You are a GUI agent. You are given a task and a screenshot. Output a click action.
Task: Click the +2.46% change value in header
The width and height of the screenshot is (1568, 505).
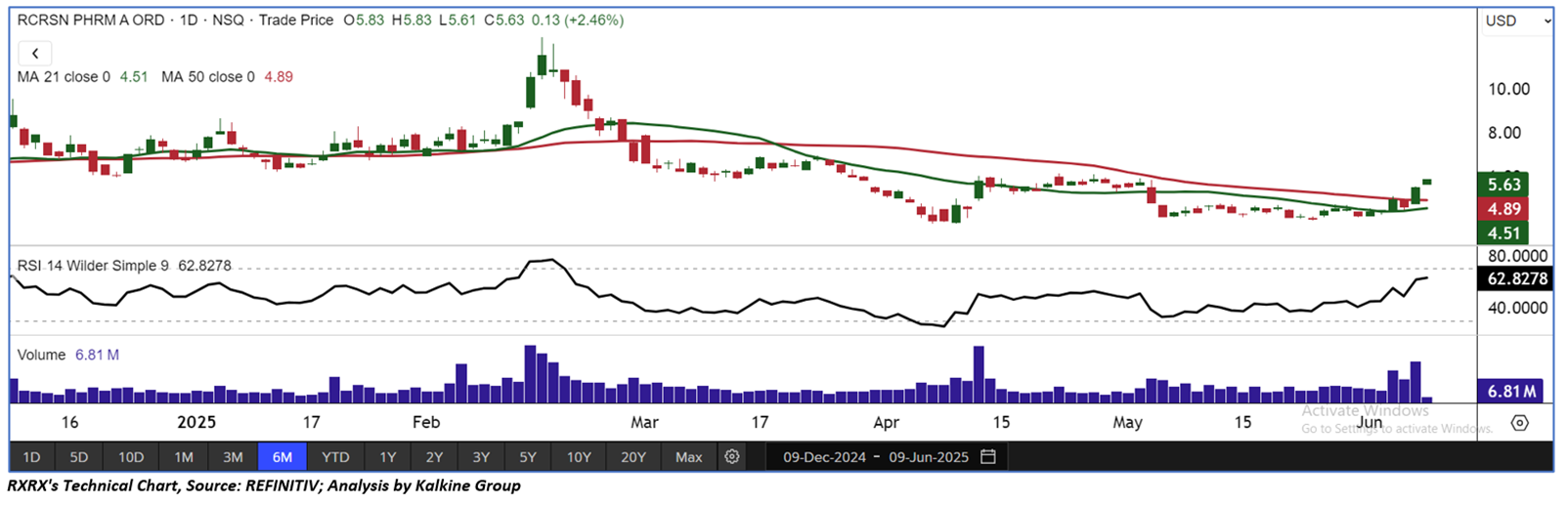point(593,20)
